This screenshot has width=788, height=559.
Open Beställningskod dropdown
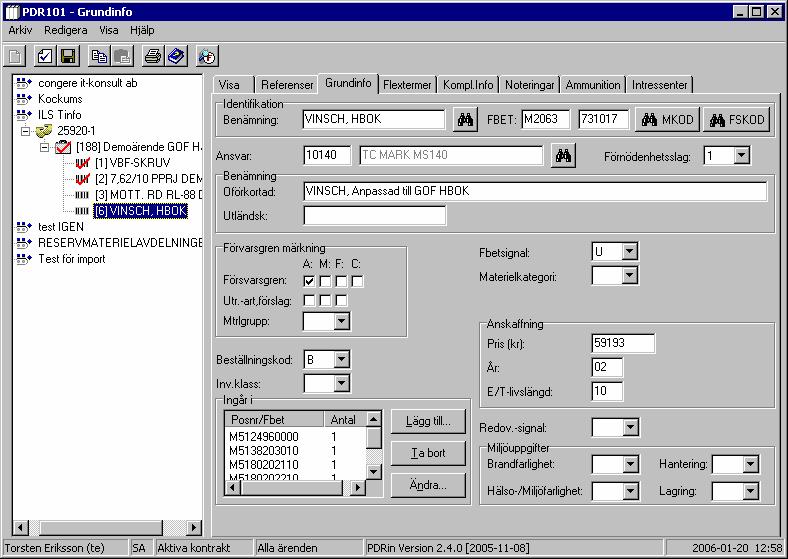click(342, 359)
